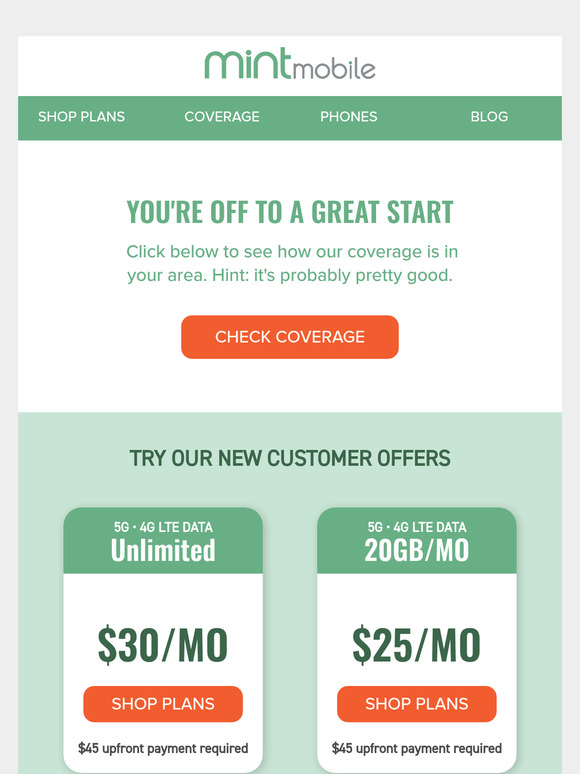Click upfront payment note under Unlimited plan
This screenshot has height=774, width=580.
coord(163,748)
